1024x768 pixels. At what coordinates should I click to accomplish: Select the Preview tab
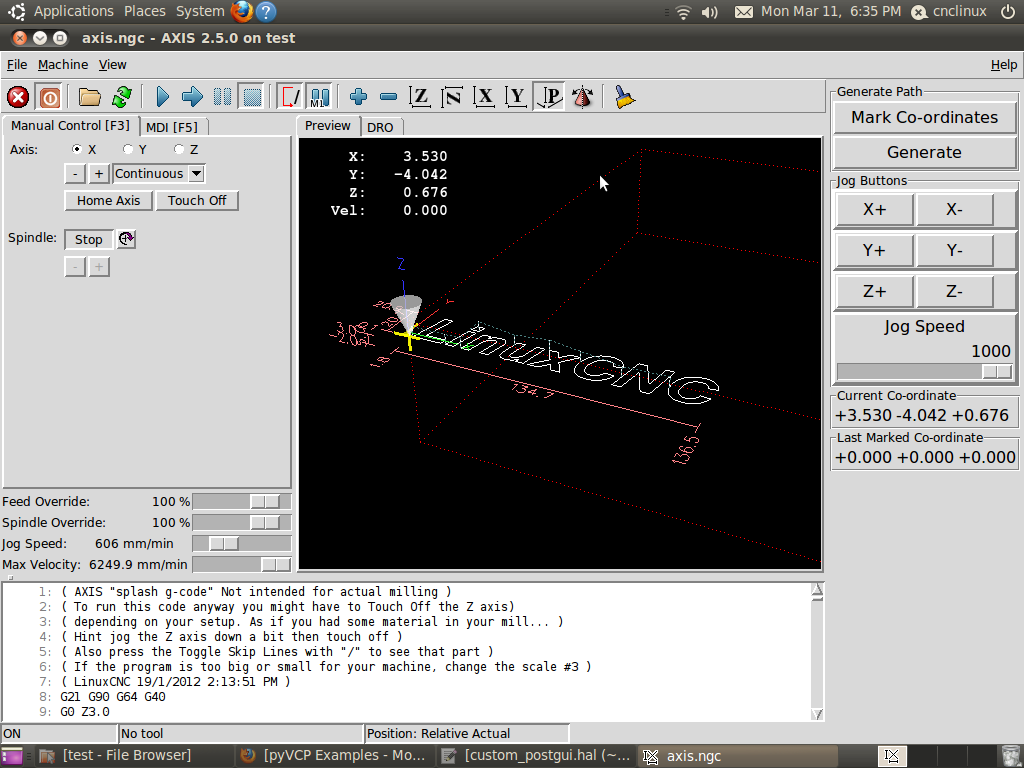click(x=328, y=125)
